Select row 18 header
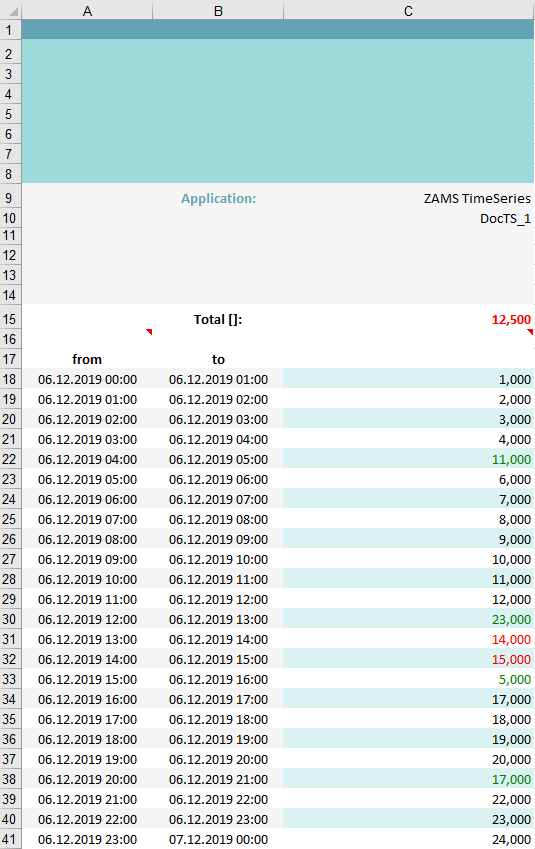The width and height of the screenshot is (535, 849). click(x=9, y=379)
